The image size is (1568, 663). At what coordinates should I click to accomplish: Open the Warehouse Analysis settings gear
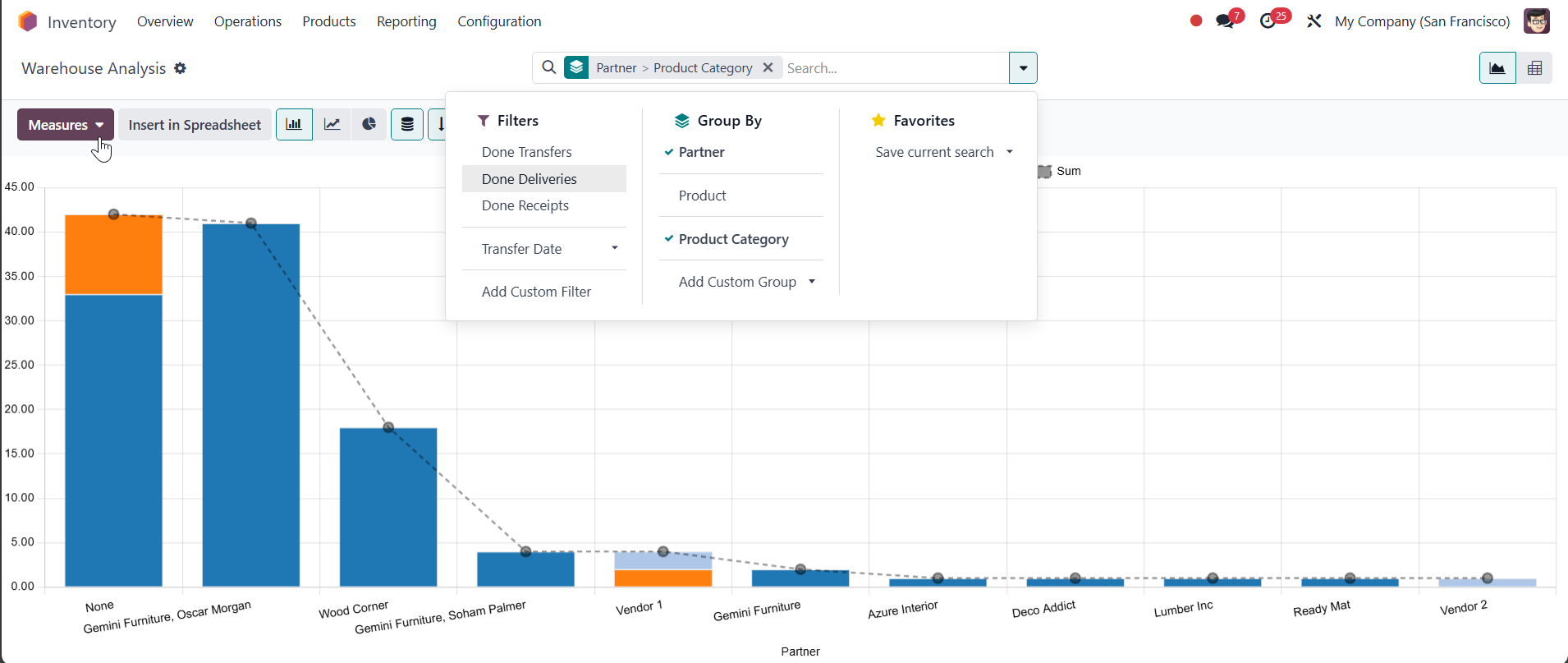(181, 68)
